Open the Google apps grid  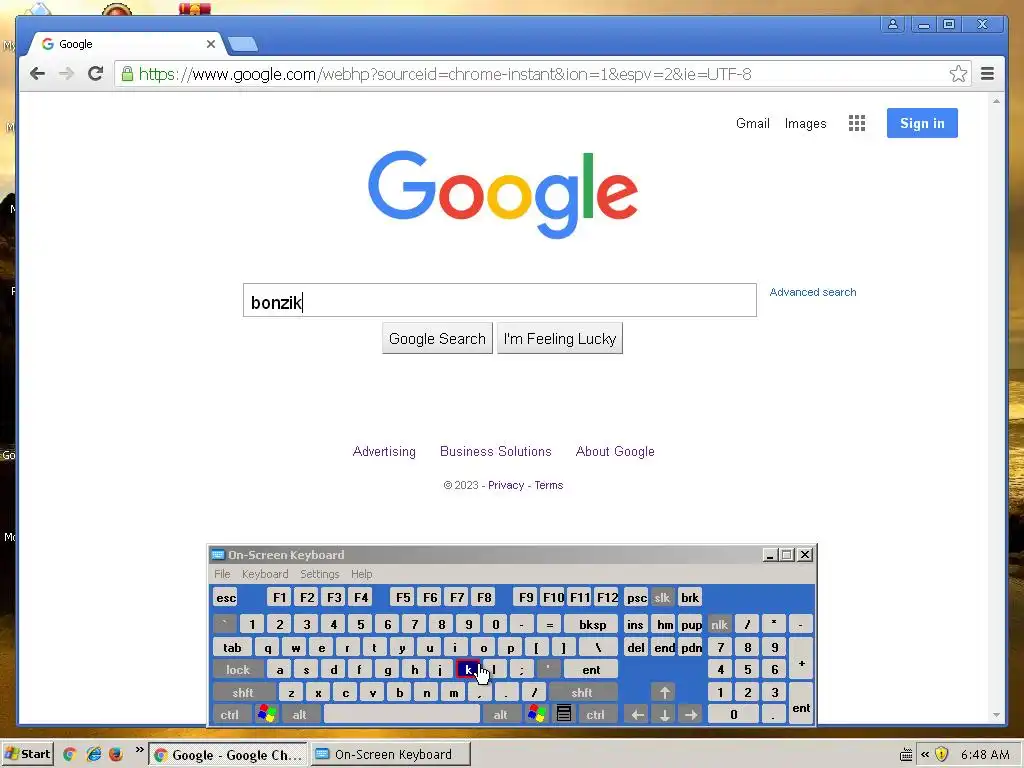(x=857, y=123)
